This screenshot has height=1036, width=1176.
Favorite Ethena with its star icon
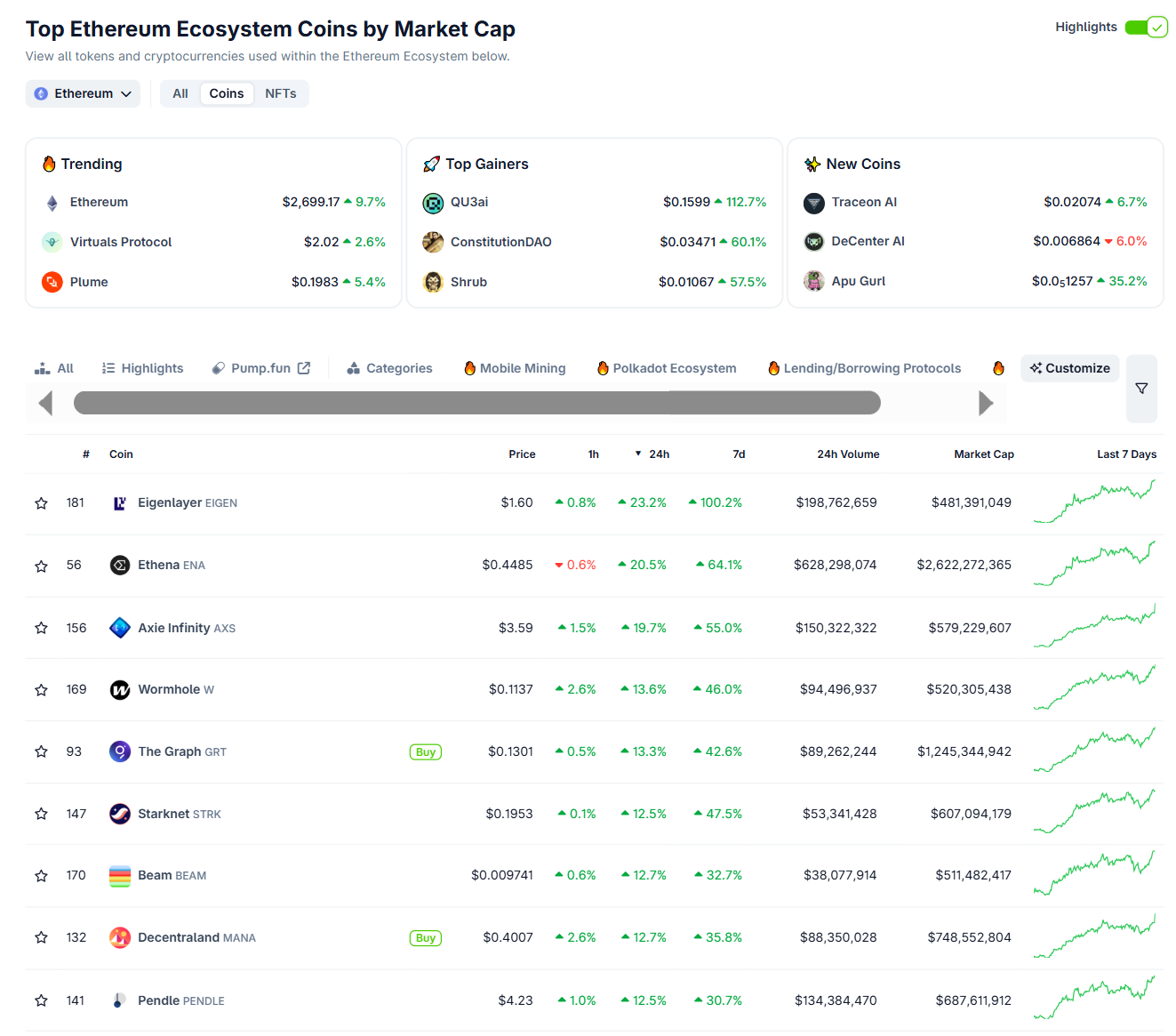click(41, 566)
